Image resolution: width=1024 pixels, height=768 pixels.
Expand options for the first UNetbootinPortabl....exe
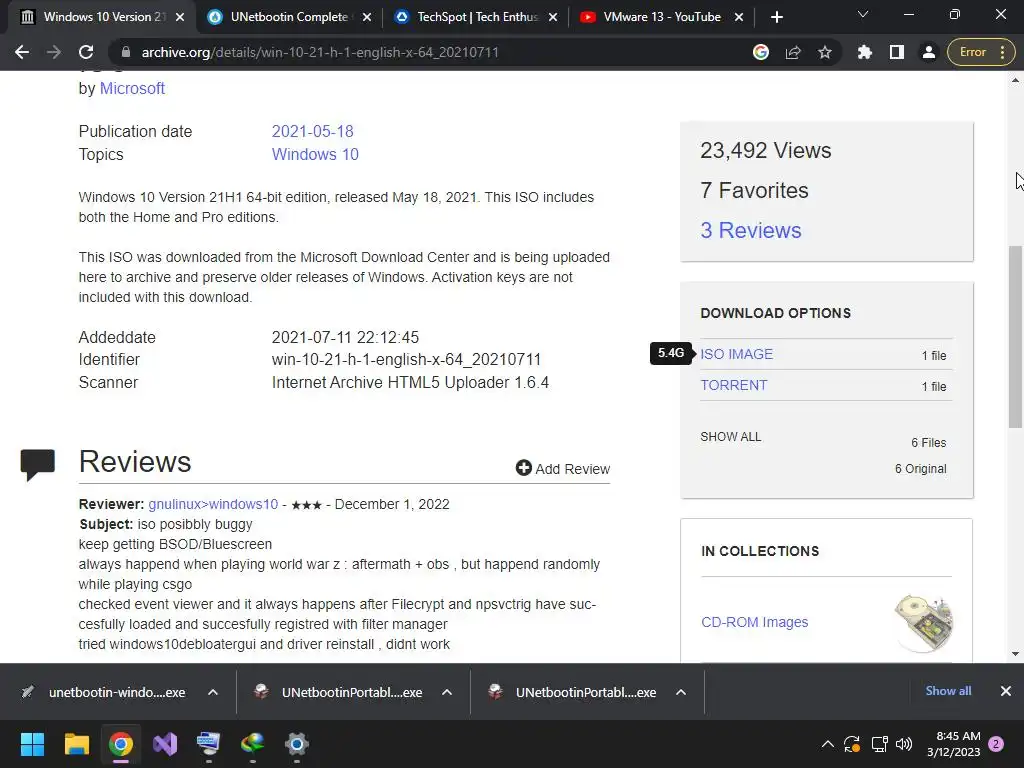(447, 692)
